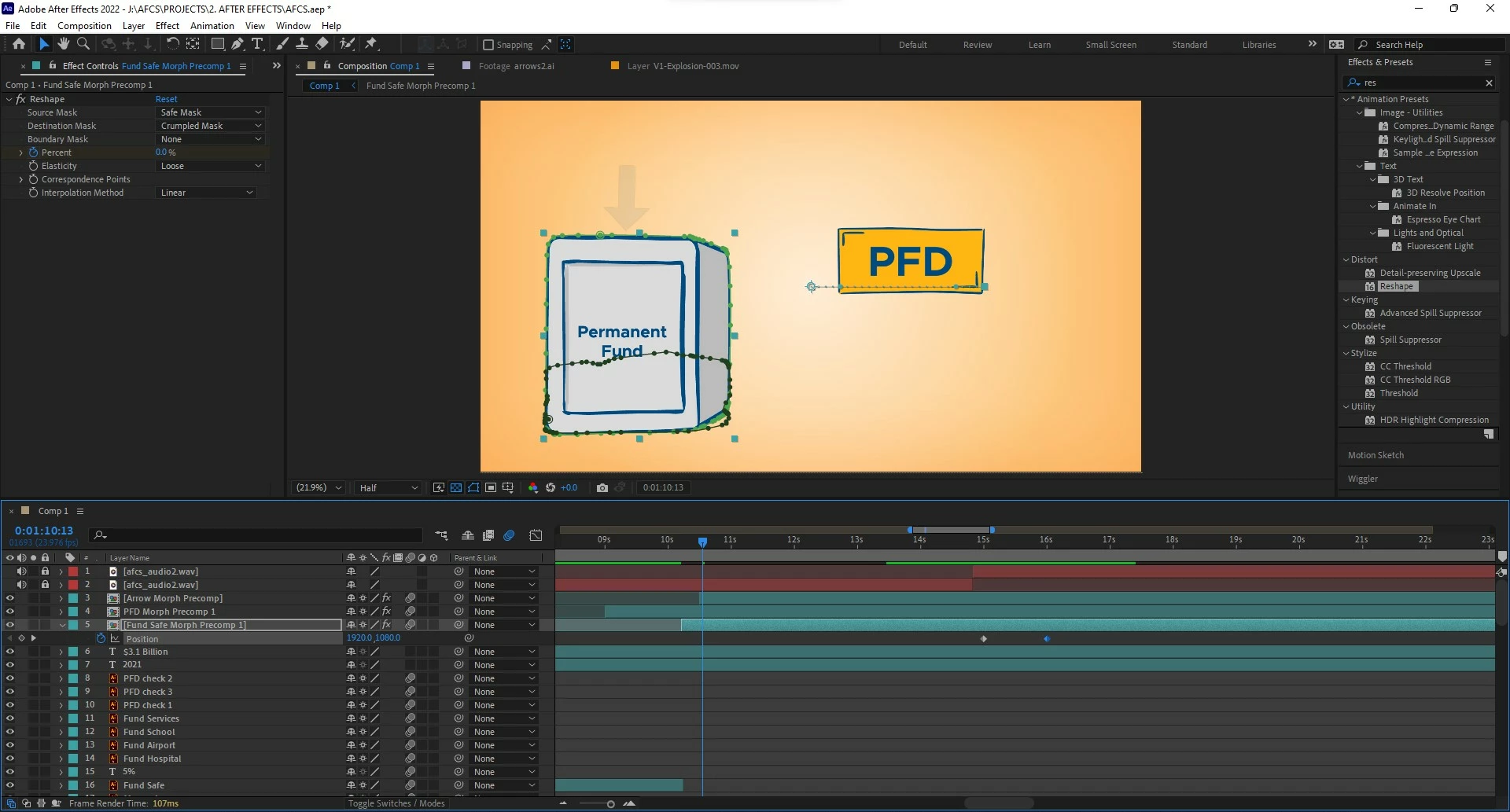The width and height of the screenshot is (1510, 812).
Task: Open the Effect menu
Action: pos(168,26)
